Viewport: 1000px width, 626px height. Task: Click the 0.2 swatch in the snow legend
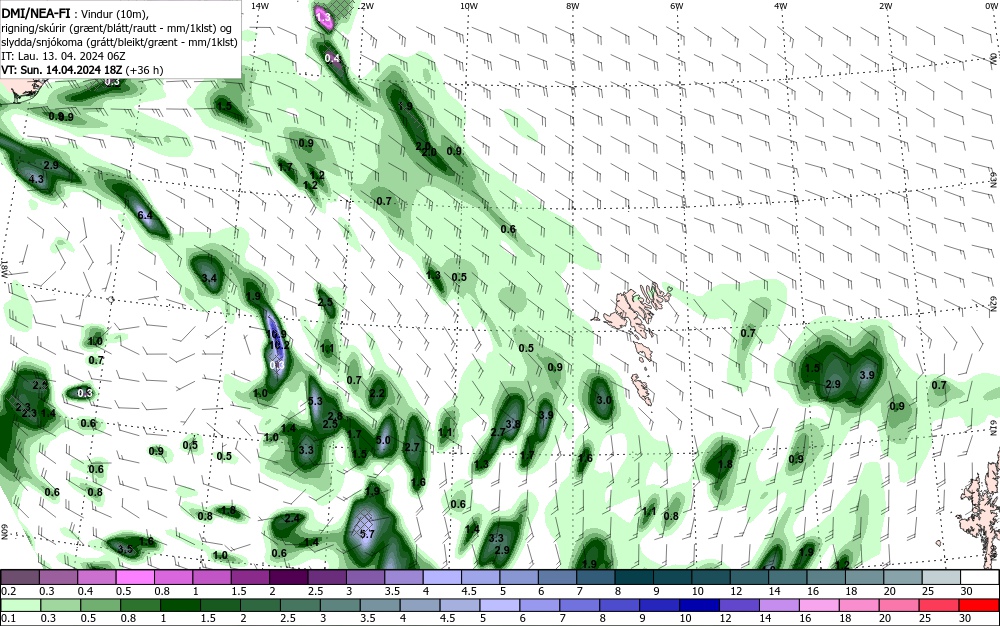[x=20, y=578]
